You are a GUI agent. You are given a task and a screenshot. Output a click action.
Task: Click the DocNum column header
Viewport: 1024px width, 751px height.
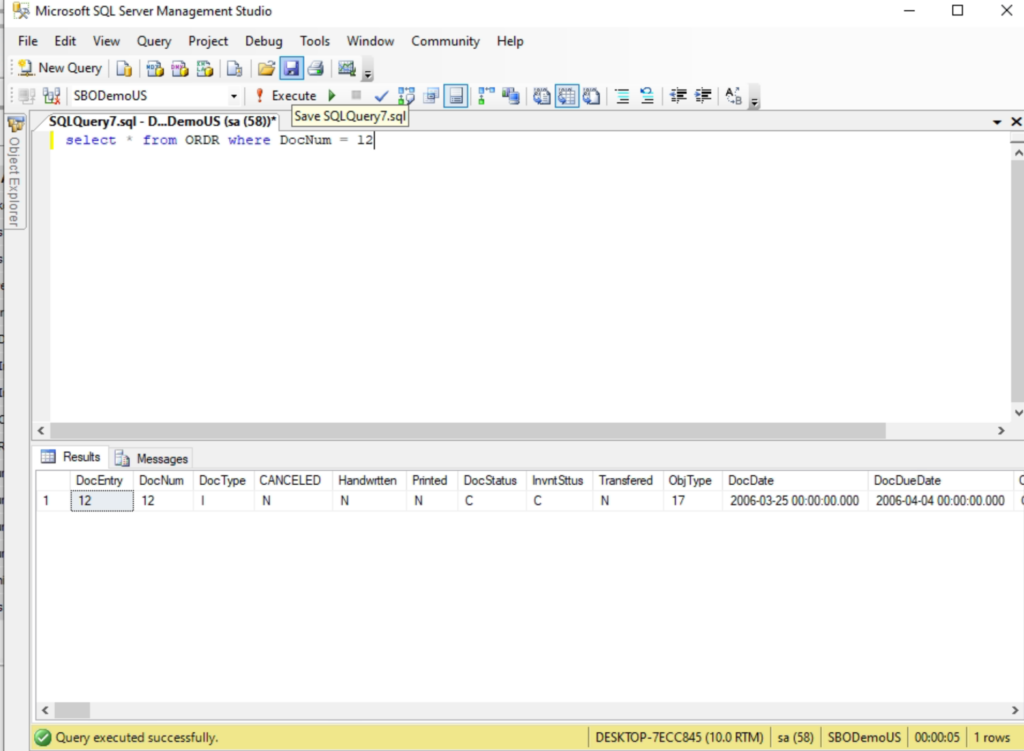[x=163, y=481]
